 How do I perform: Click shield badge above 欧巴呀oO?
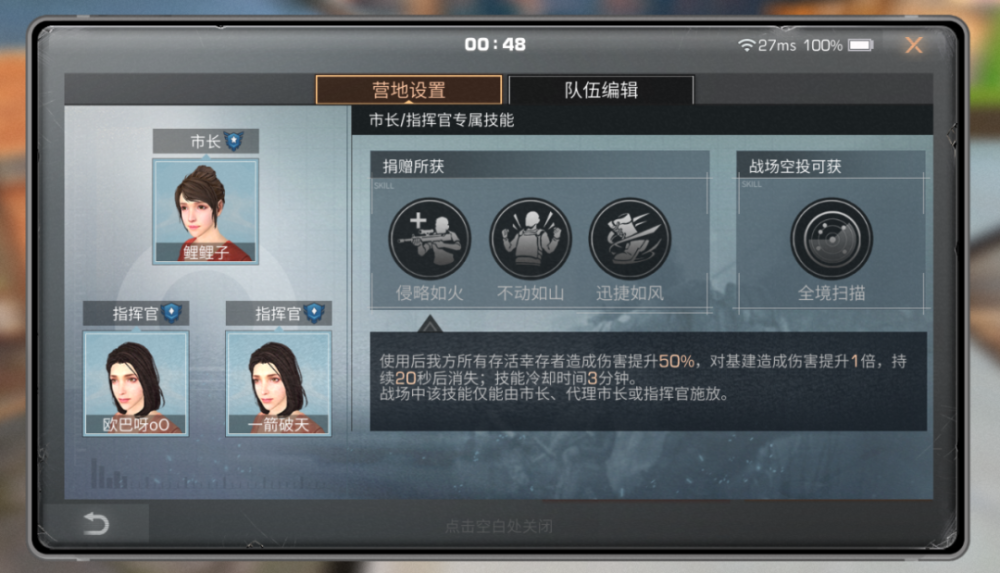pos(172,313)
